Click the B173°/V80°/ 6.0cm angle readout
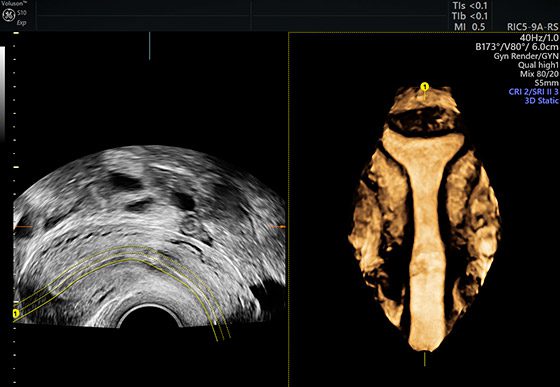The height and width of the screenshot is (387, 560). coord(517,47)
